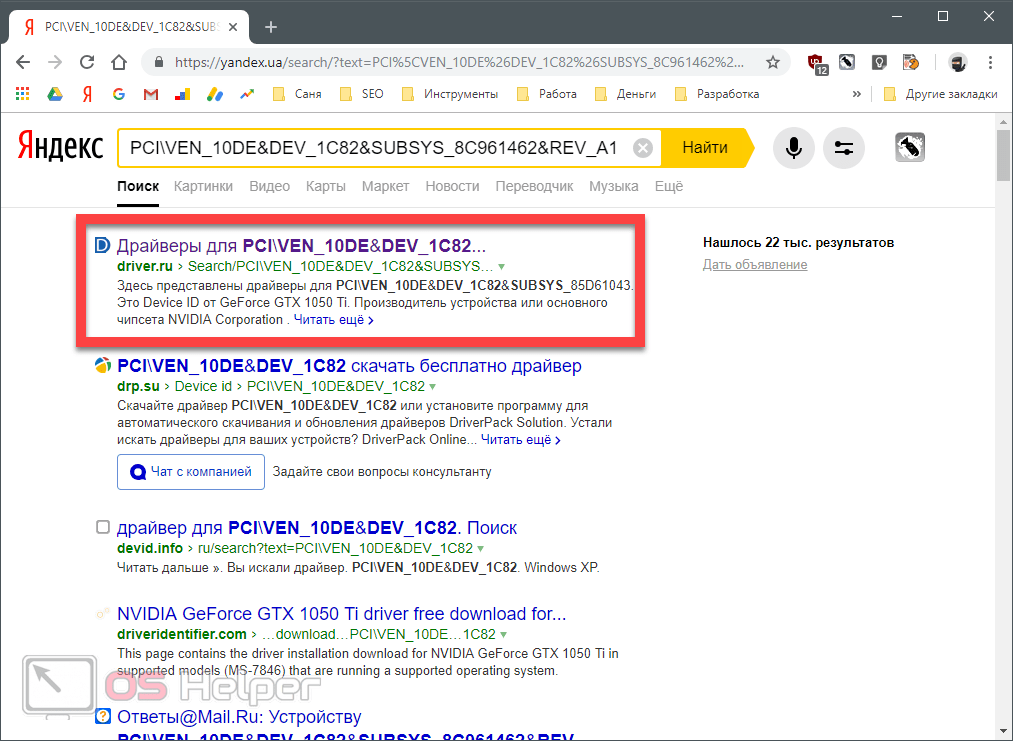Expand drp.su result dropdown arrow
Screen dimensions: 1013x741
[433, 386]
